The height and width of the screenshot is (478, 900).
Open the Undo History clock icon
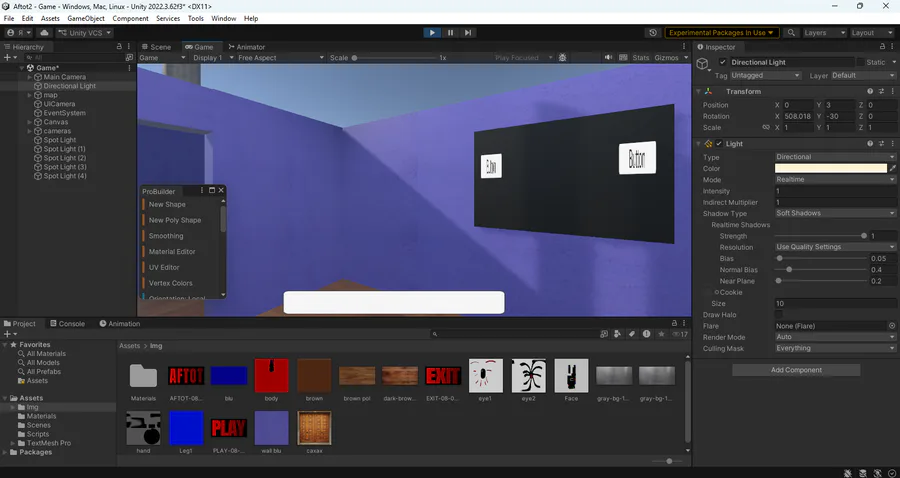pyautogui.click(x=653, y=33)
